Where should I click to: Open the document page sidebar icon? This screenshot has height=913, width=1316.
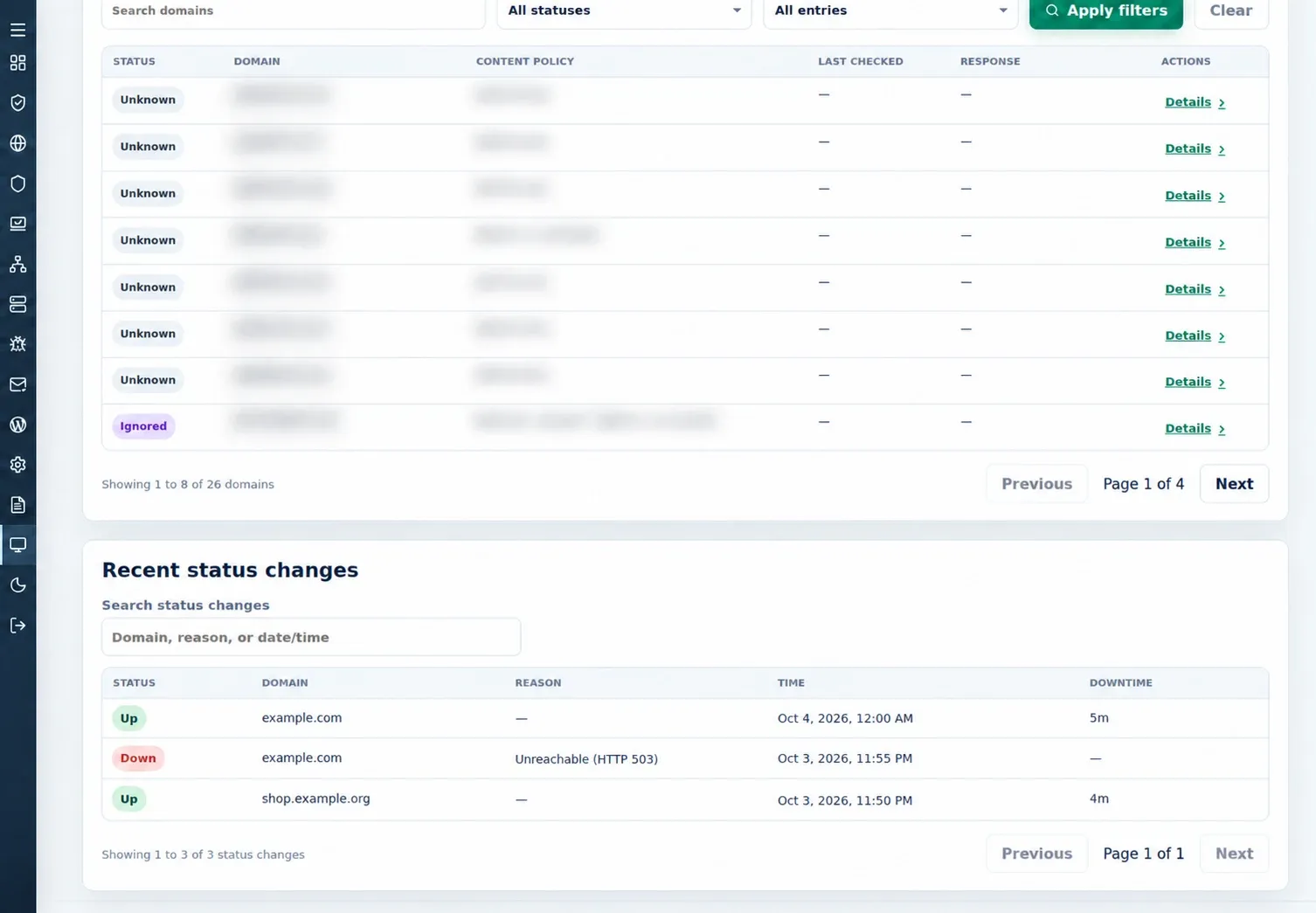click(17, 505)
